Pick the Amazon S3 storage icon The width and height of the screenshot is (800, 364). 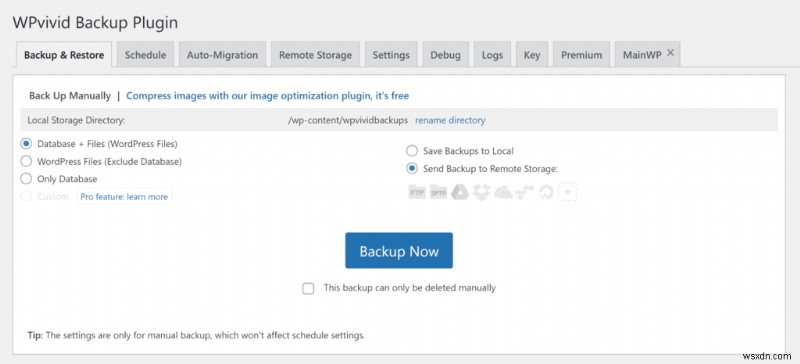pyautogui.click(x=524, y=192)
